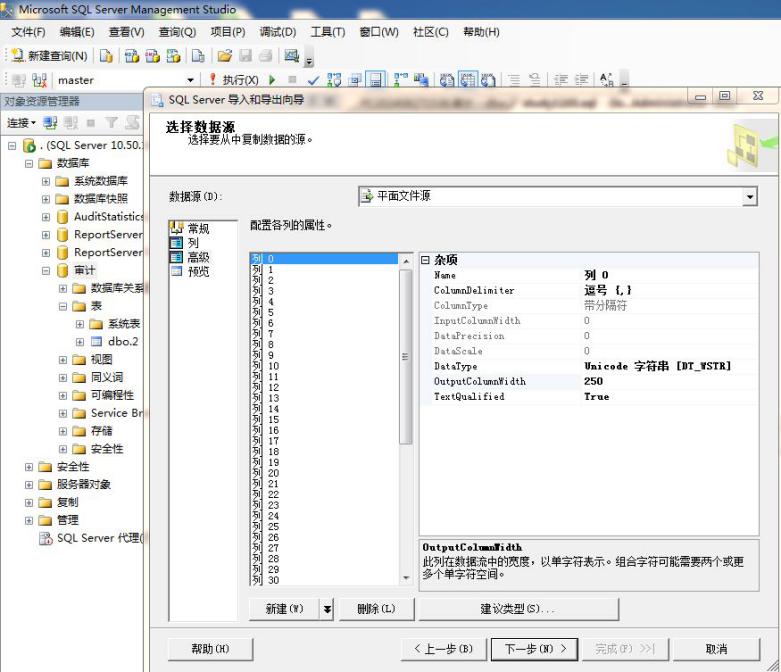Collapse the 审计 database node
The width and height of the screenshot is (781, 672).
46,271
